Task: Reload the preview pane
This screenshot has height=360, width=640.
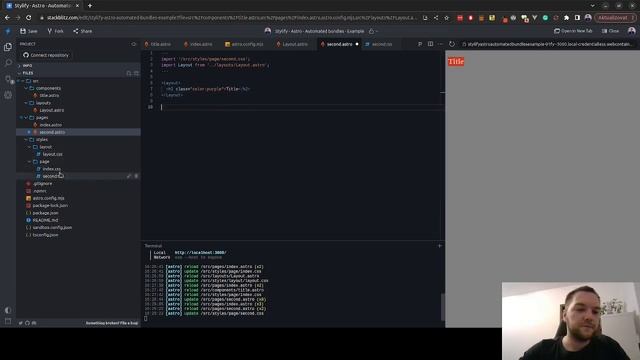Action: pyautogui.click(x=452, y=44)
